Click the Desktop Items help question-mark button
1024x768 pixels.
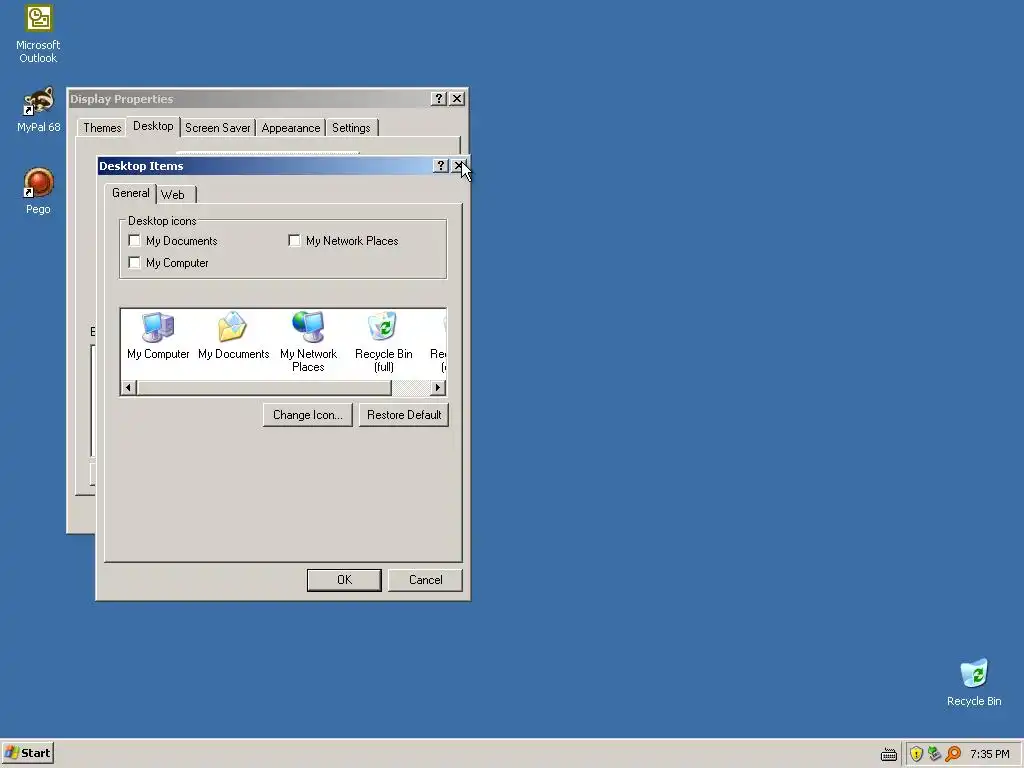[441, 166]
